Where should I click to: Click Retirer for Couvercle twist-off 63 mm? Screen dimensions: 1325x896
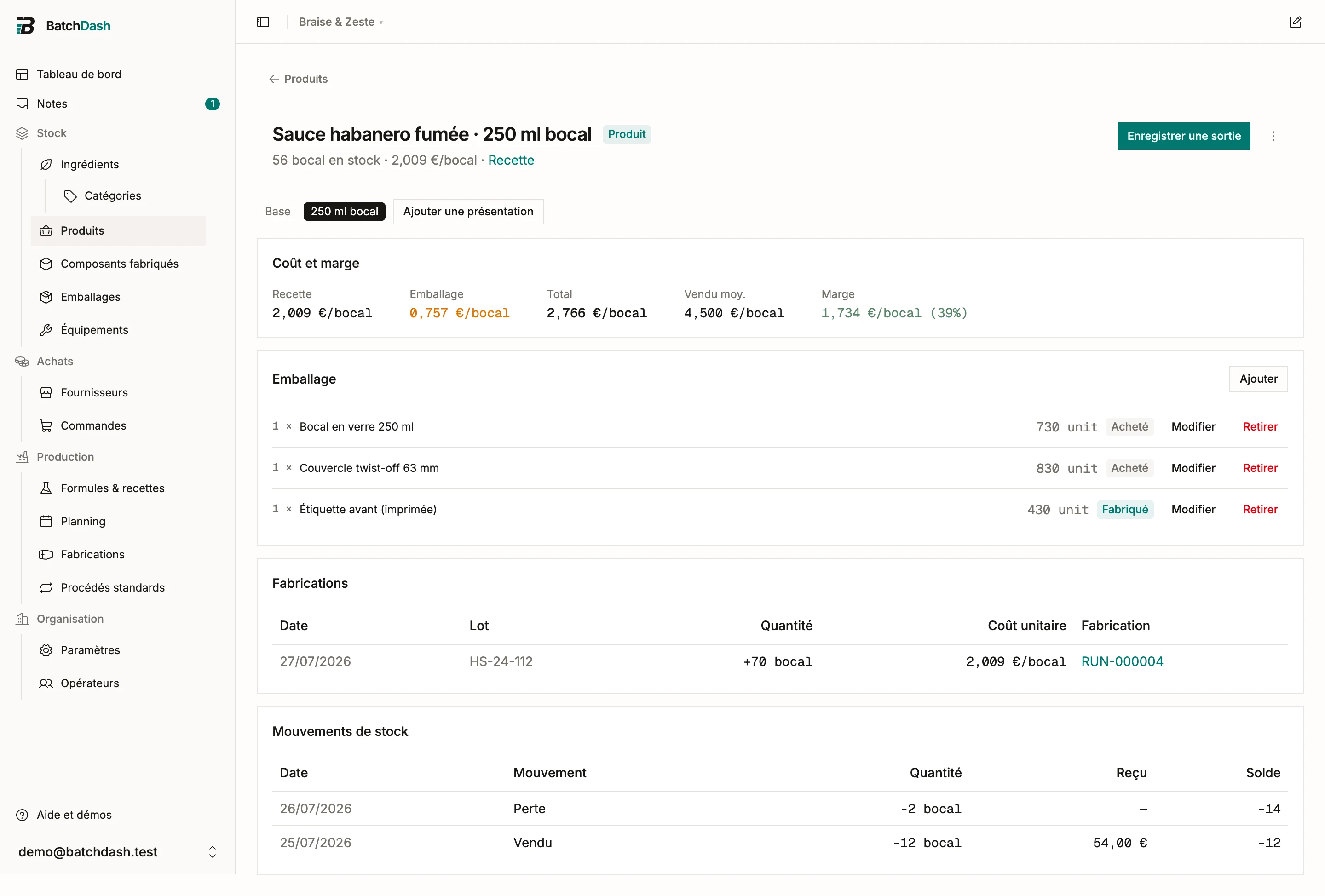pos(1260,468)
